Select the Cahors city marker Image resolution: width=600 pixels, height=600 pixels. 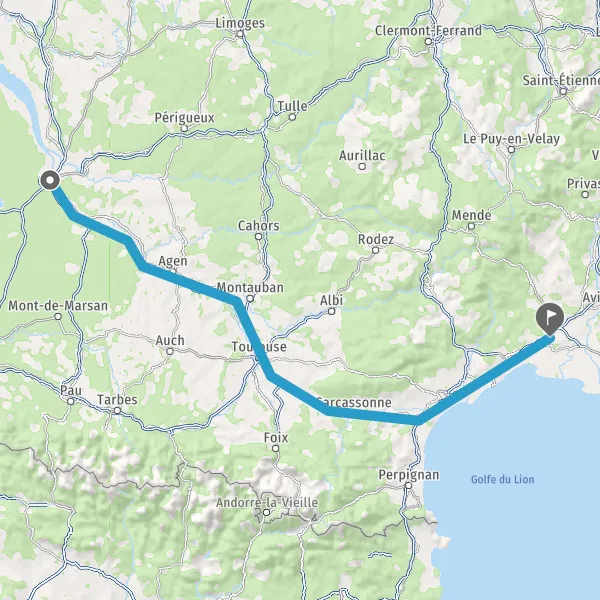tap(259, 236)
